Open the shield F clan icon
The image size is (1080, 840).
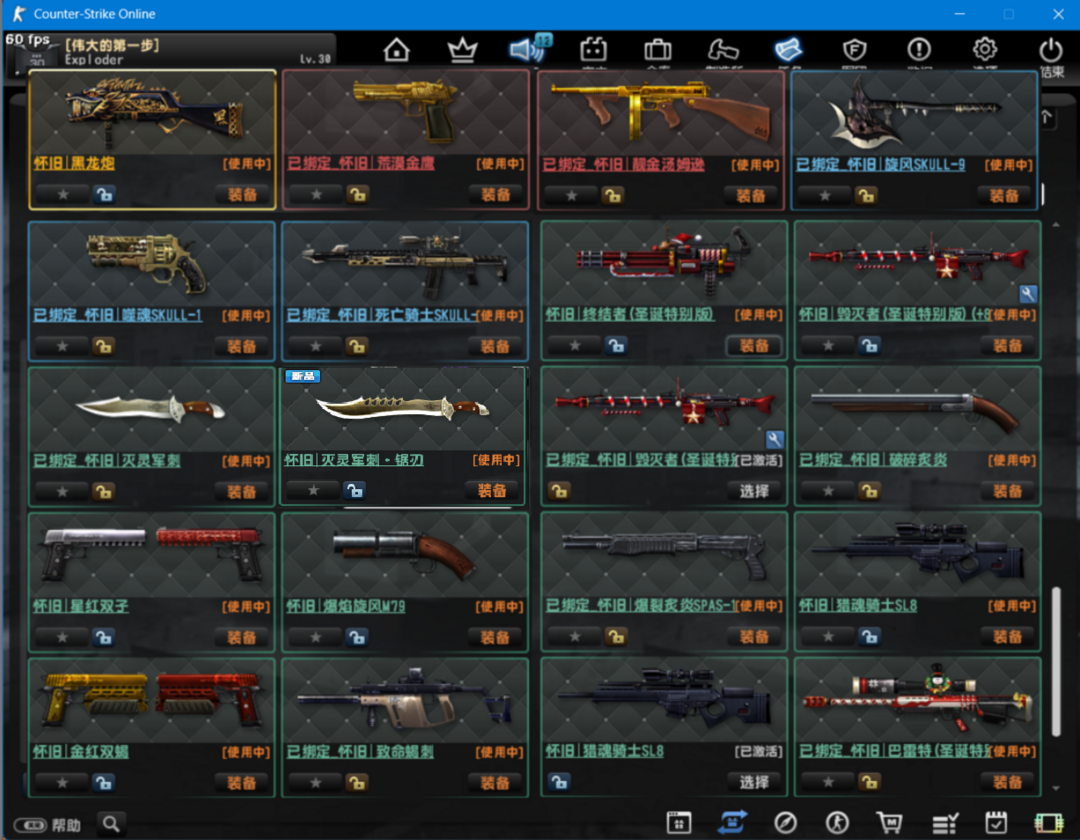(854, 50)
